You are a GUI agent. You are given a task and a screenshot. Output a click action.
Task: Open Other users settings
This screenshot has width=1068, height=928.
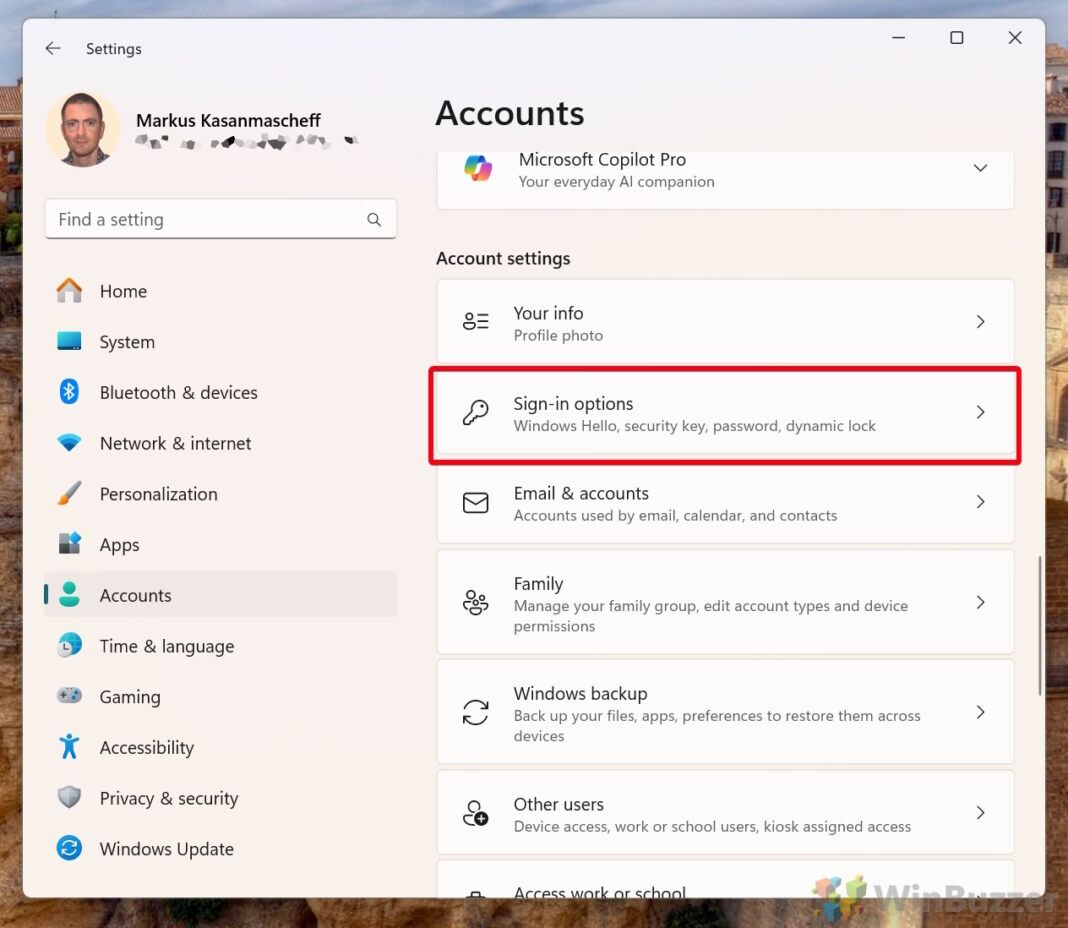click(x=725, y=813)
